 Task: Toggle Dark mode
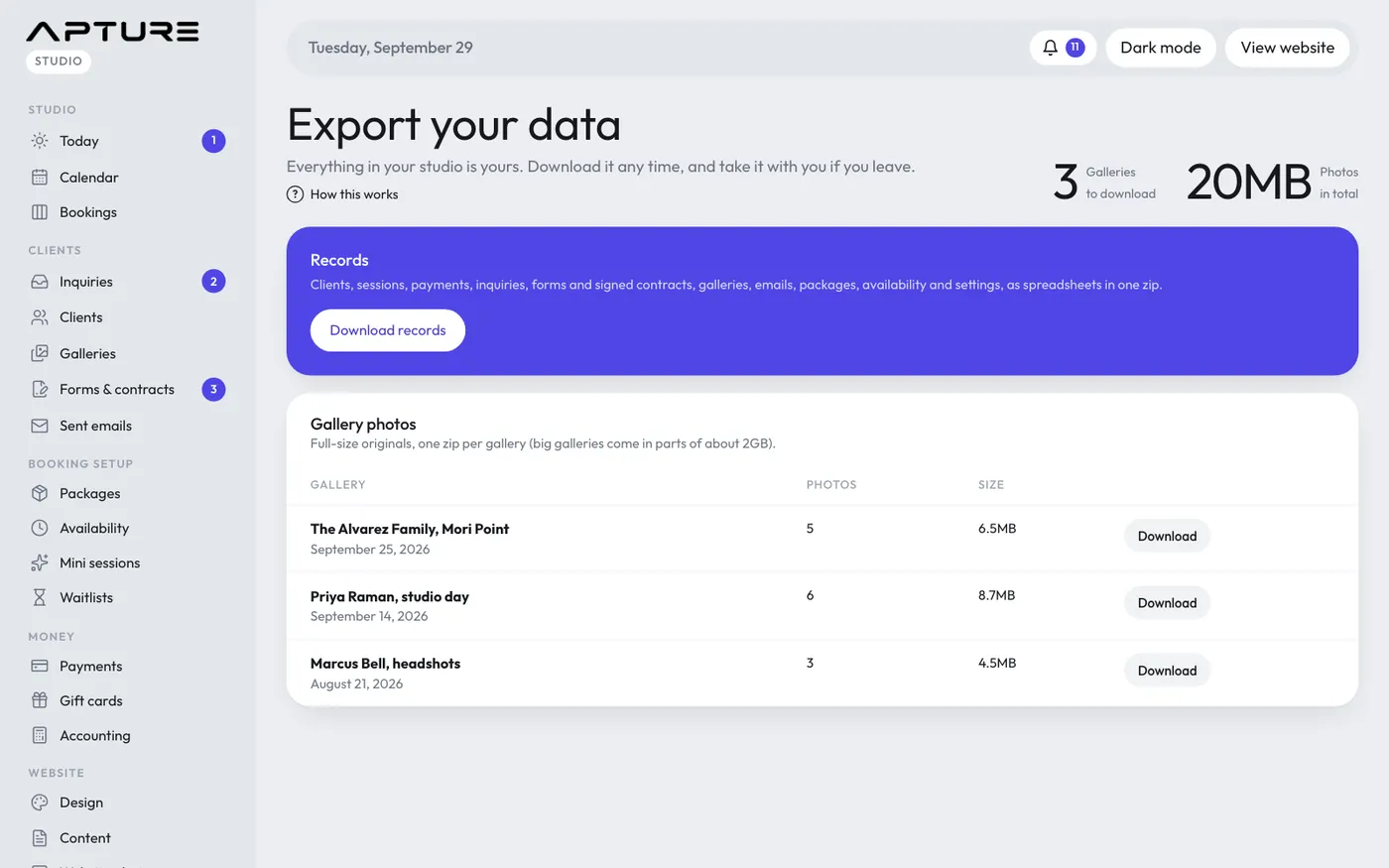(x=1161, y=48)
